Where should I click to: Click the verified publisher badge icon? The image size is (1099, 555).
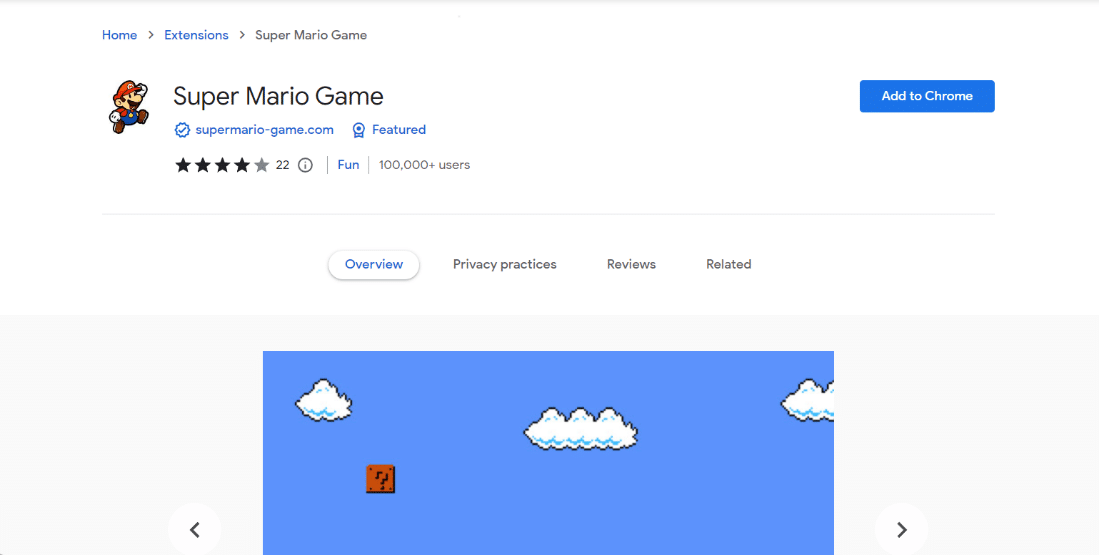pyautogui.click(x=182, y=130)
